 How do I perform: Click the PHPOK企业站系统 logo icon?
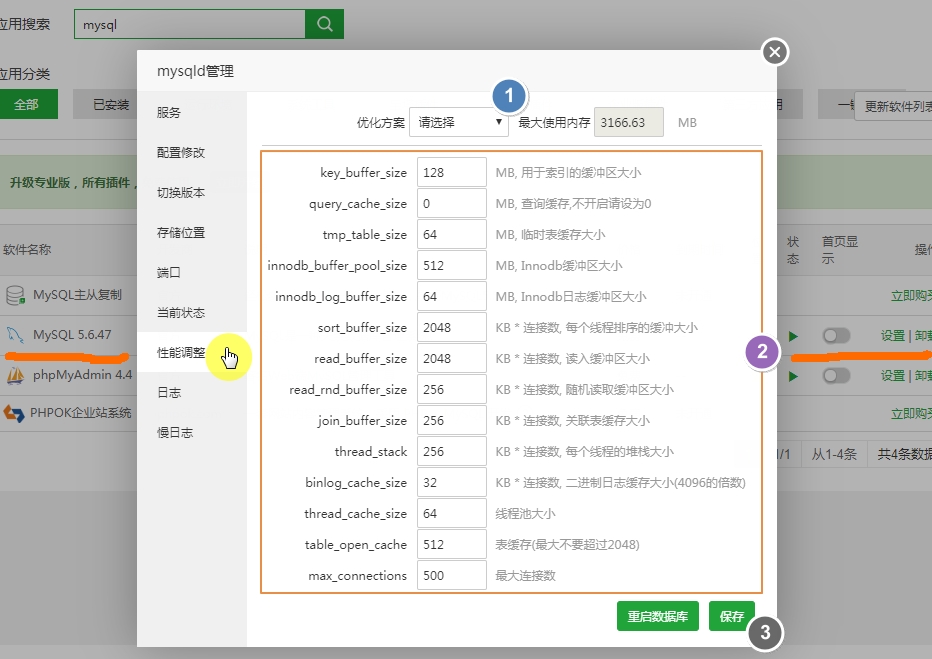pyautogui.click(x=16, y=411)
